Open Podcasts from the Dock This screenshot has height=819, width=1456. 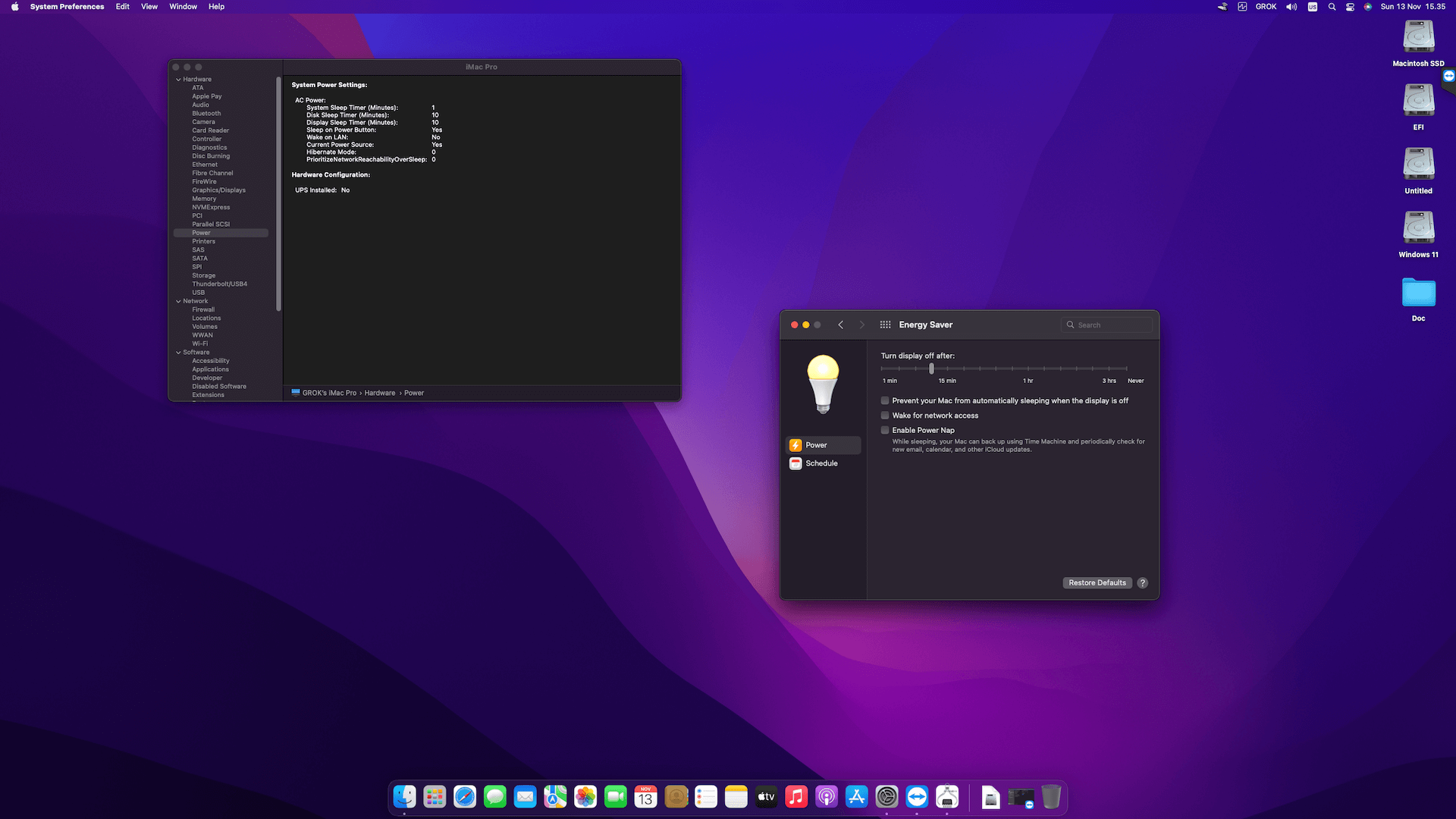click(x=826, y=796)
